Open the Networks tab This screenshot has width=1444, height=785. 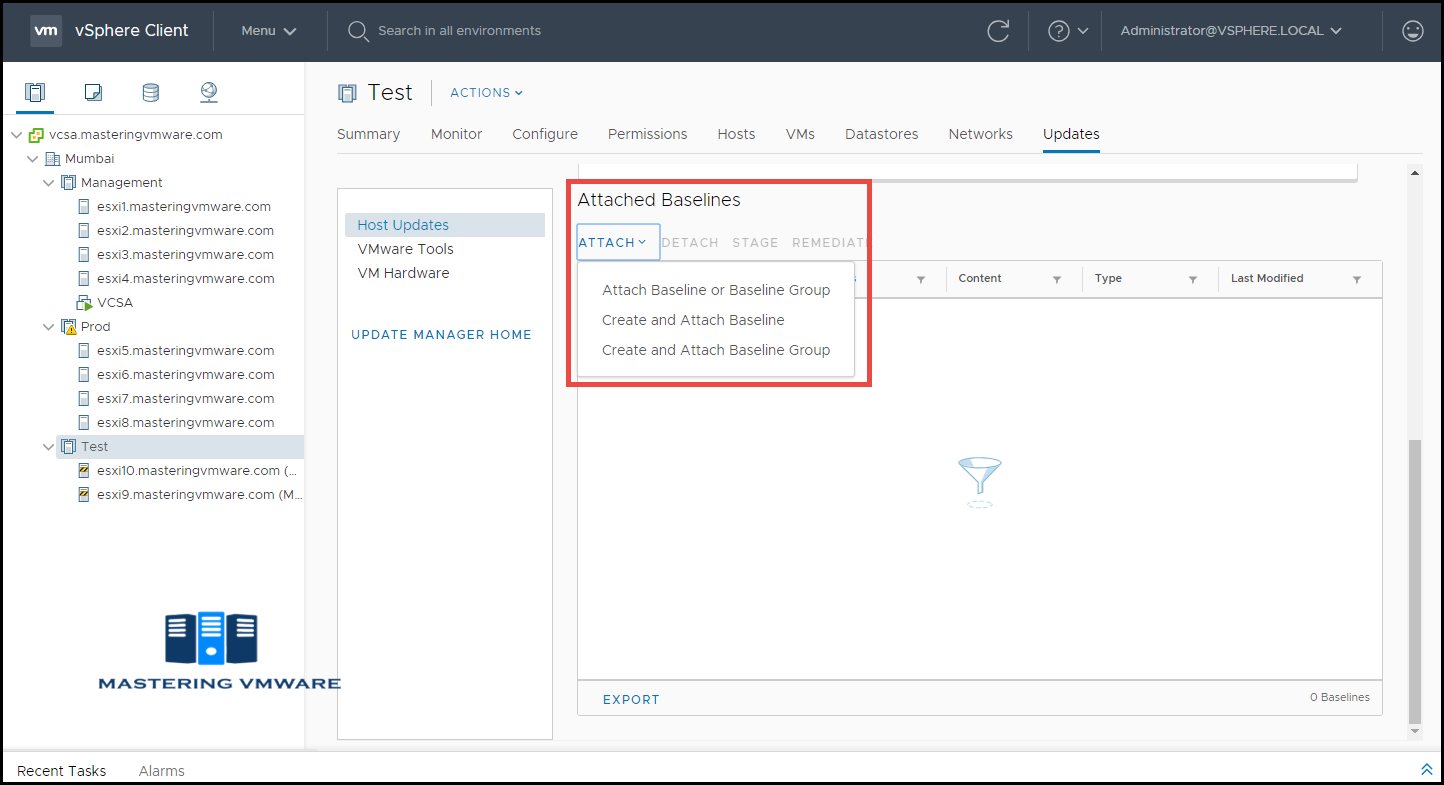[x=981, y=134]
